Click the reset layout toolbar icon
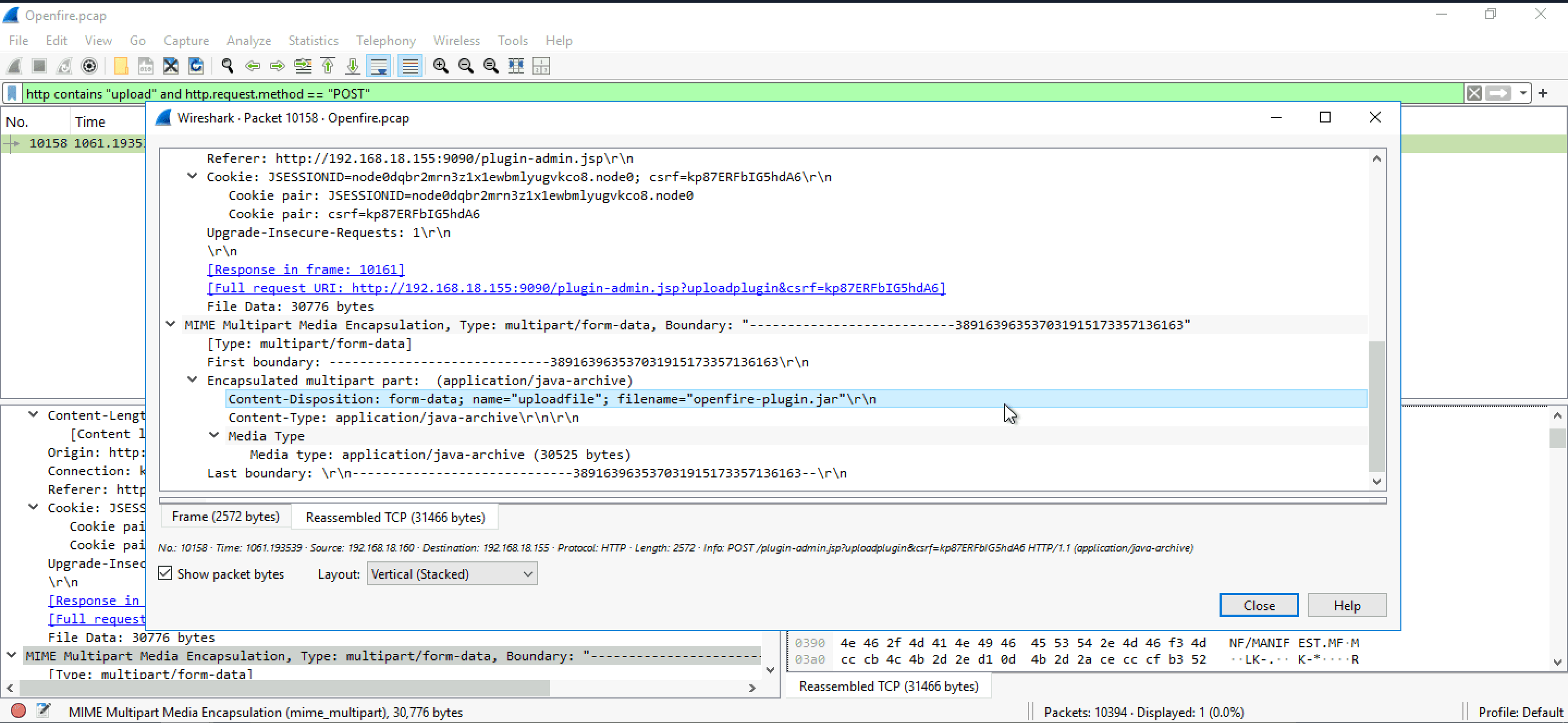The image size is (1568, 723). click(x=541, y=66)
